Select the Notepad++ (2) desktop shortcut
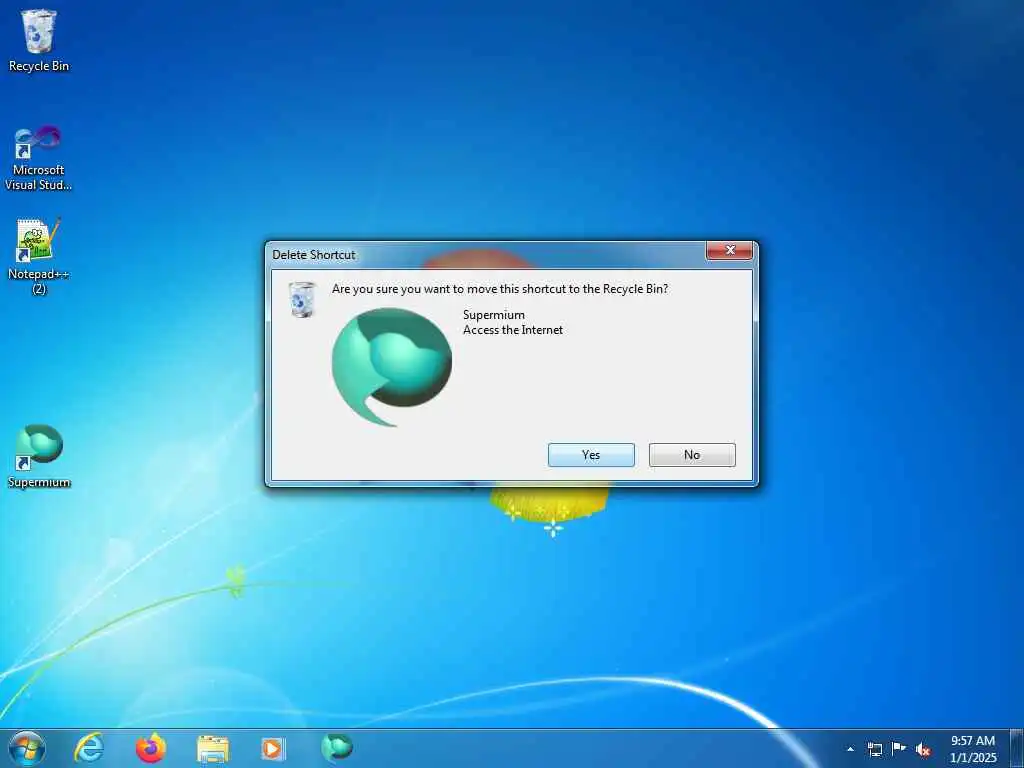This screenshot has width=1024, height=768. [39, 257]
